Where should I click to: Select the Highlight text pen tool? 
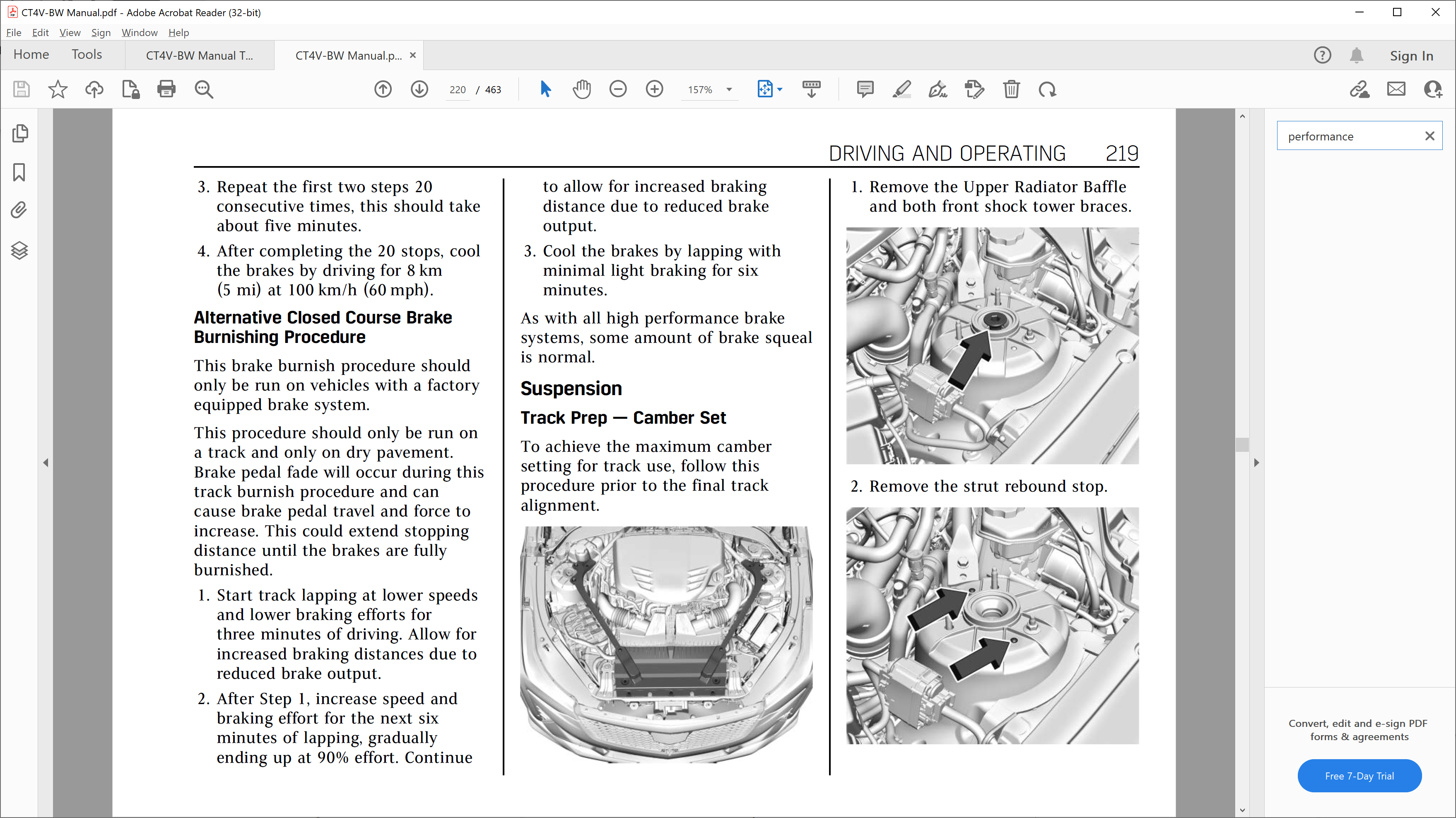pyautogui.click(x=902, y=89)
